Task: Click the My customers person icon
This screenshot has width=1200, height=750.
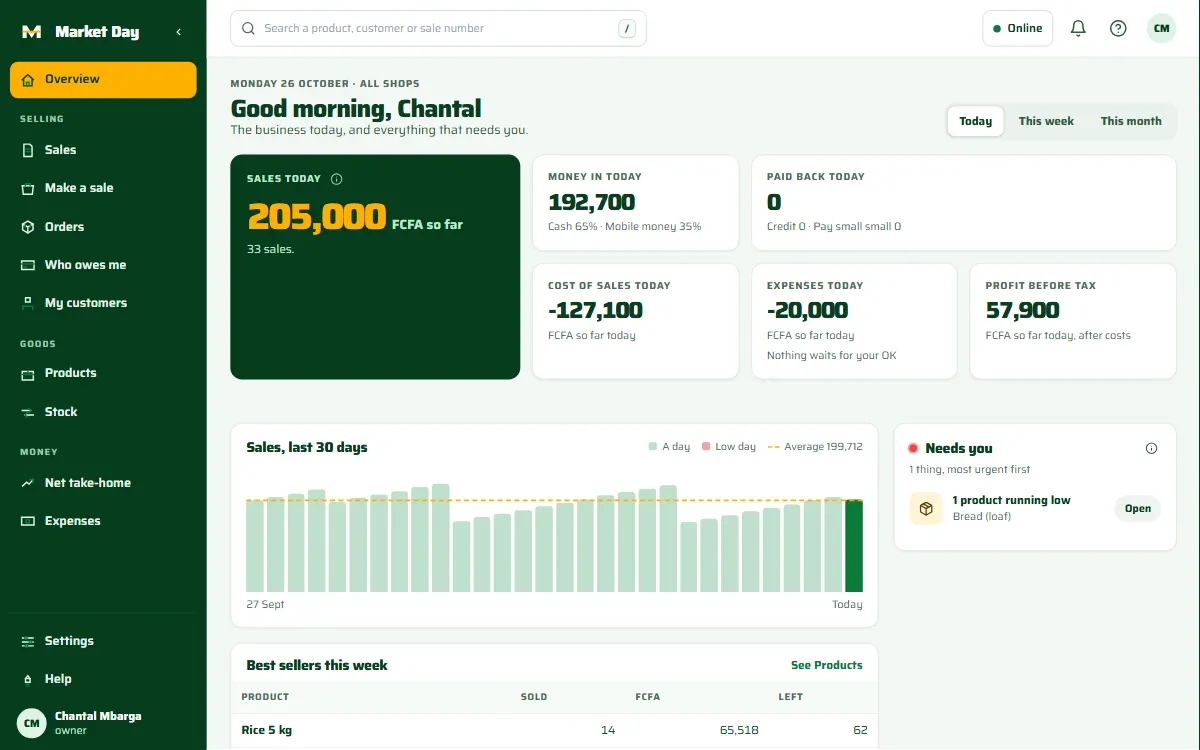Action: pos(27,303)
